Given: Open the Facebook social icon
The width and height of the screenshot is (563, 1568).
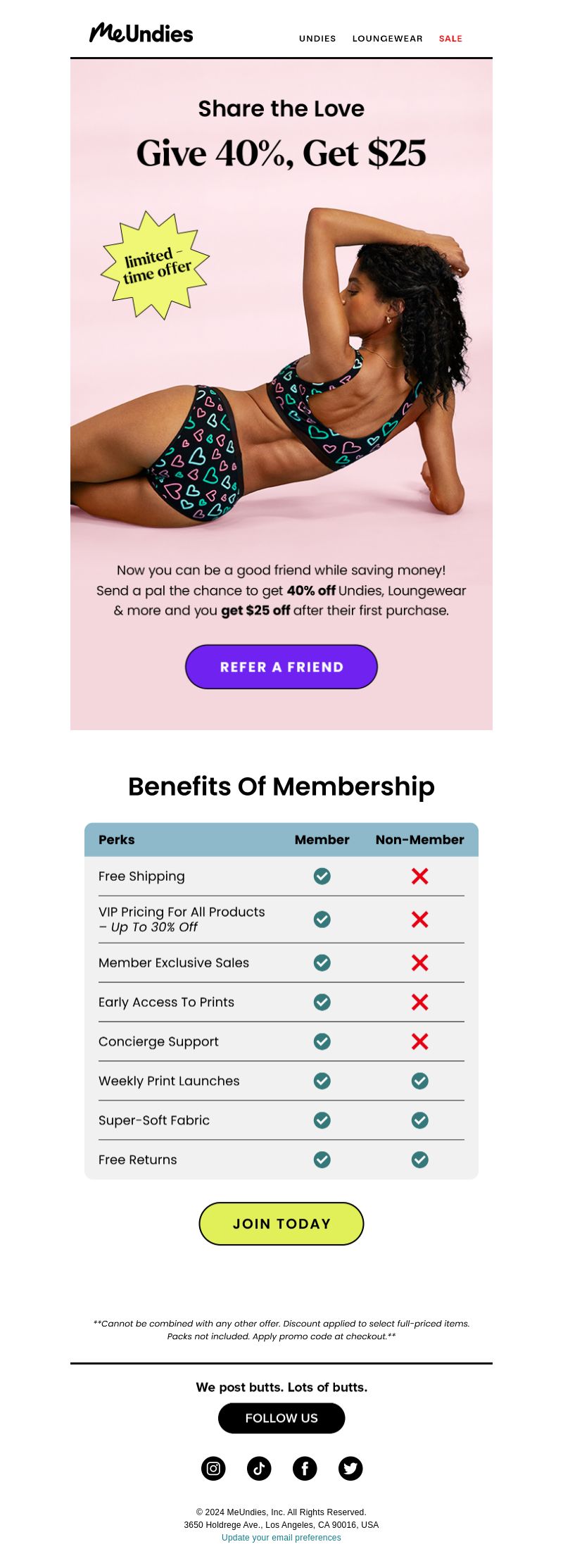Looking at the screenshot, I should tap(305, 1468).
